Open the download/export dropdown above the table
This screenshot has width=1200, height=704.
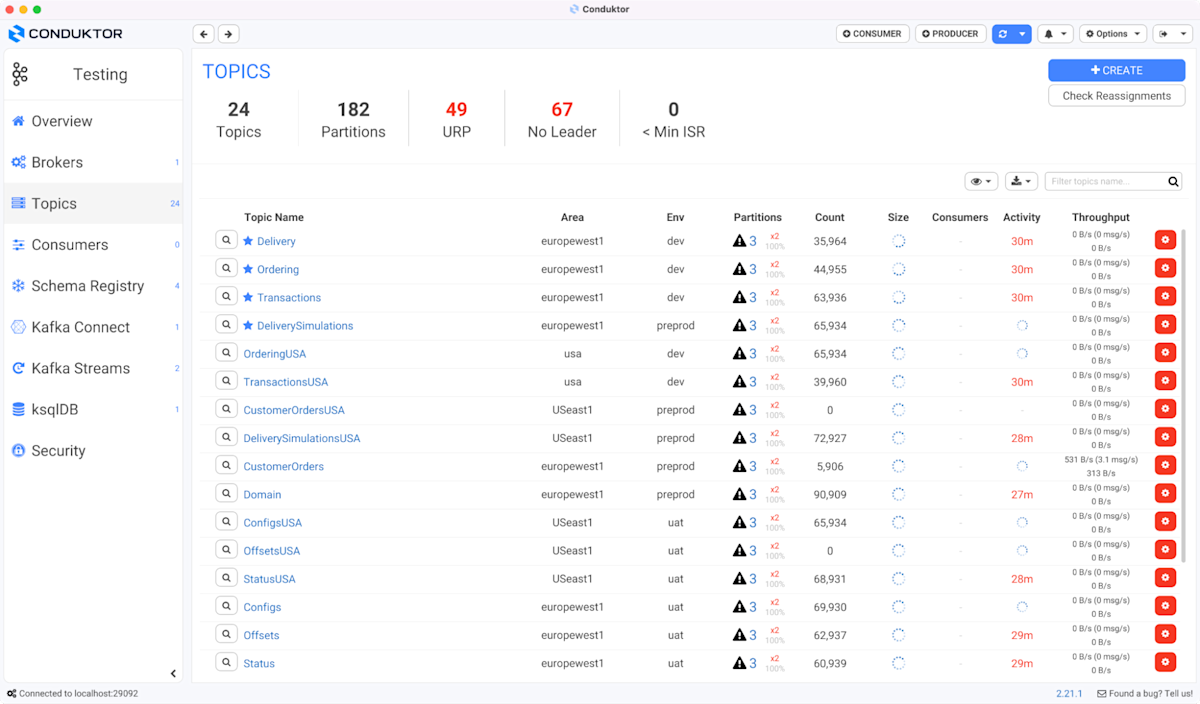tap(1021, 181)
